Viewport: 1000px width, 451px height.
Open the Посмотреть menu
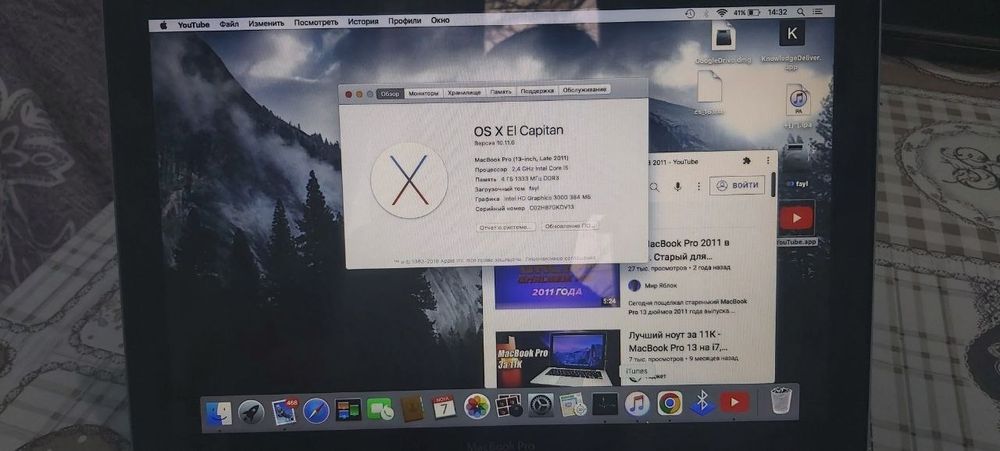tap(316, 22)
